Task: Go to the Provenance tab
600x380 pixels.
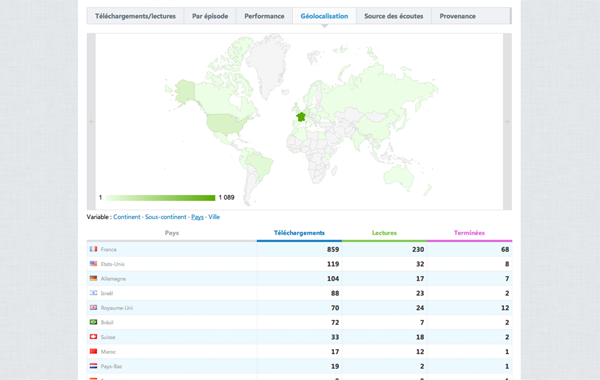Action: (x=458, y=16)
